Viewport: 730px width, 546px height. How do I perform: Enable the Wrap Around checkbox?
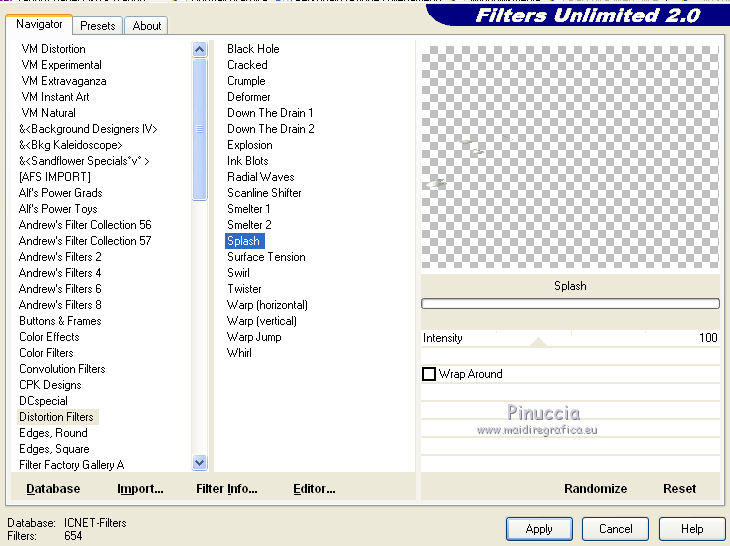(429, 374)
